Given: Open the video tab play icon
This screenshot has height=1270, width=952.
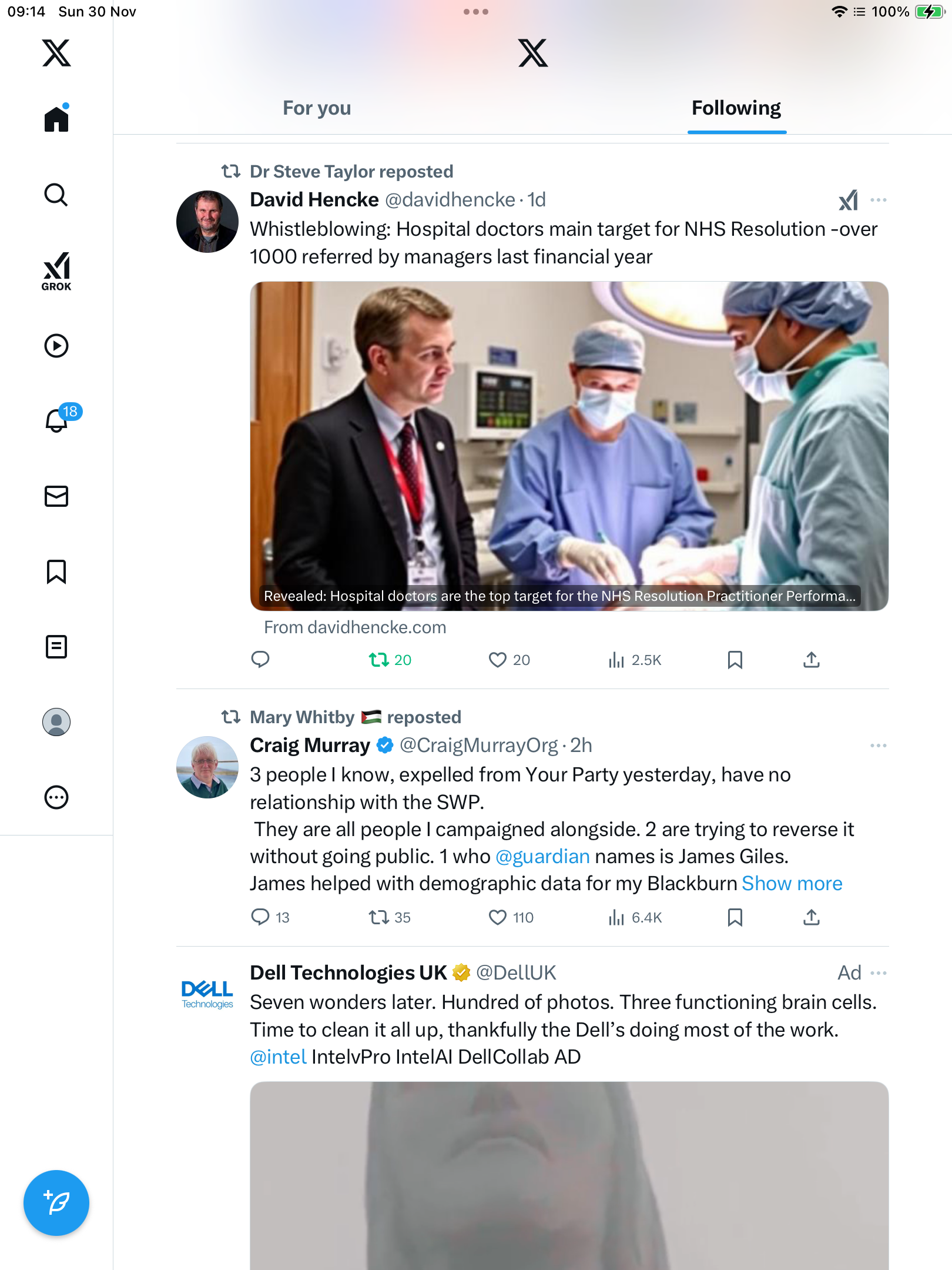Looking at the screenshot, I should tap(56, 346).
